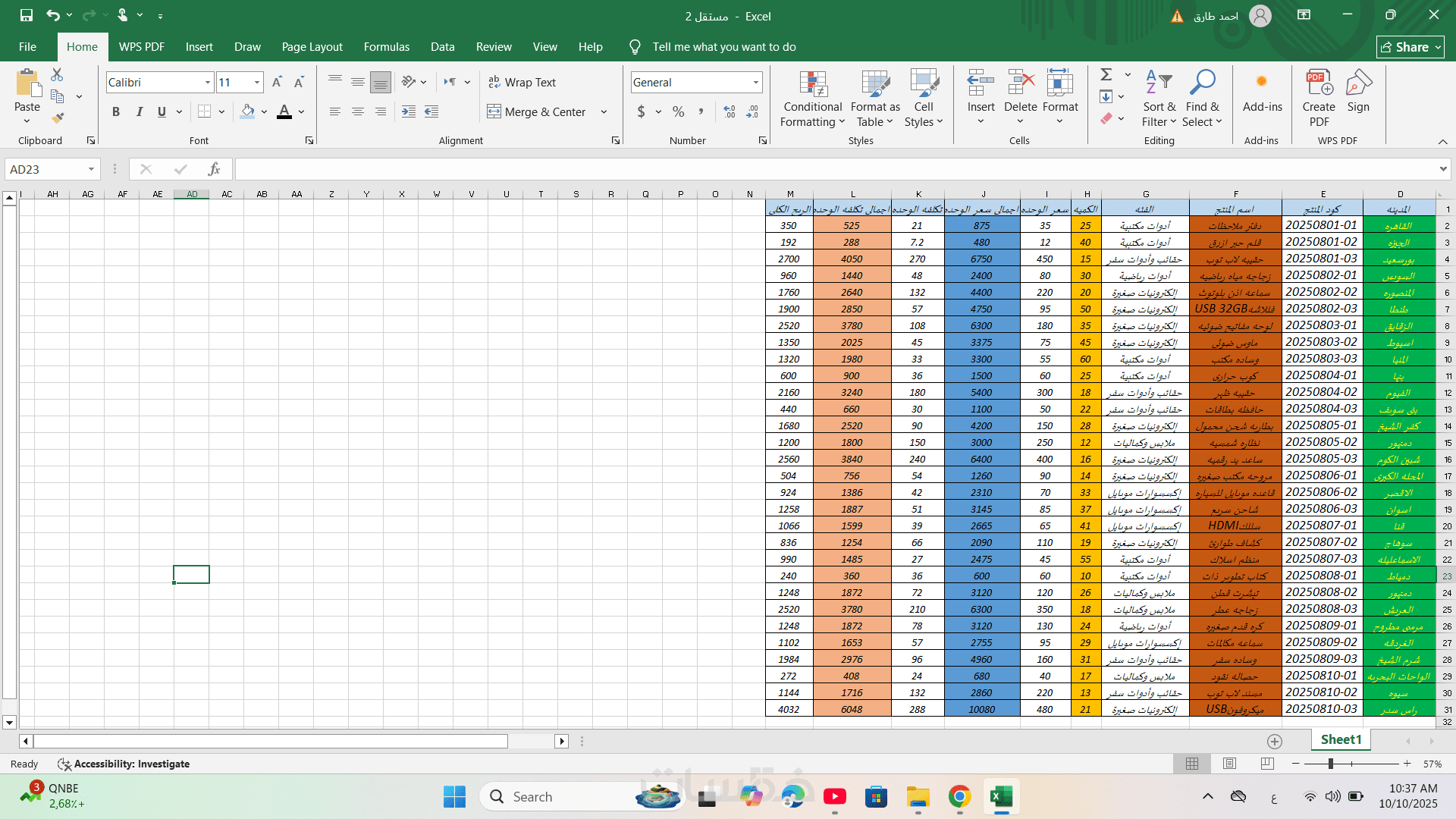
Task: Click the Percent Style icon
Action: [x=678, y=111]
